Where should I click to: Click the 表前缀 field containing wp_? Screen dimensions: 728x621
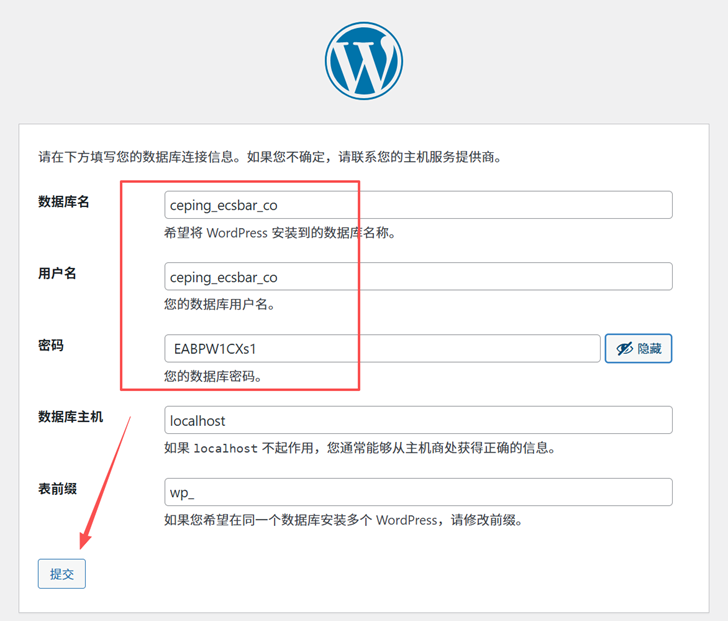point(418,492)
